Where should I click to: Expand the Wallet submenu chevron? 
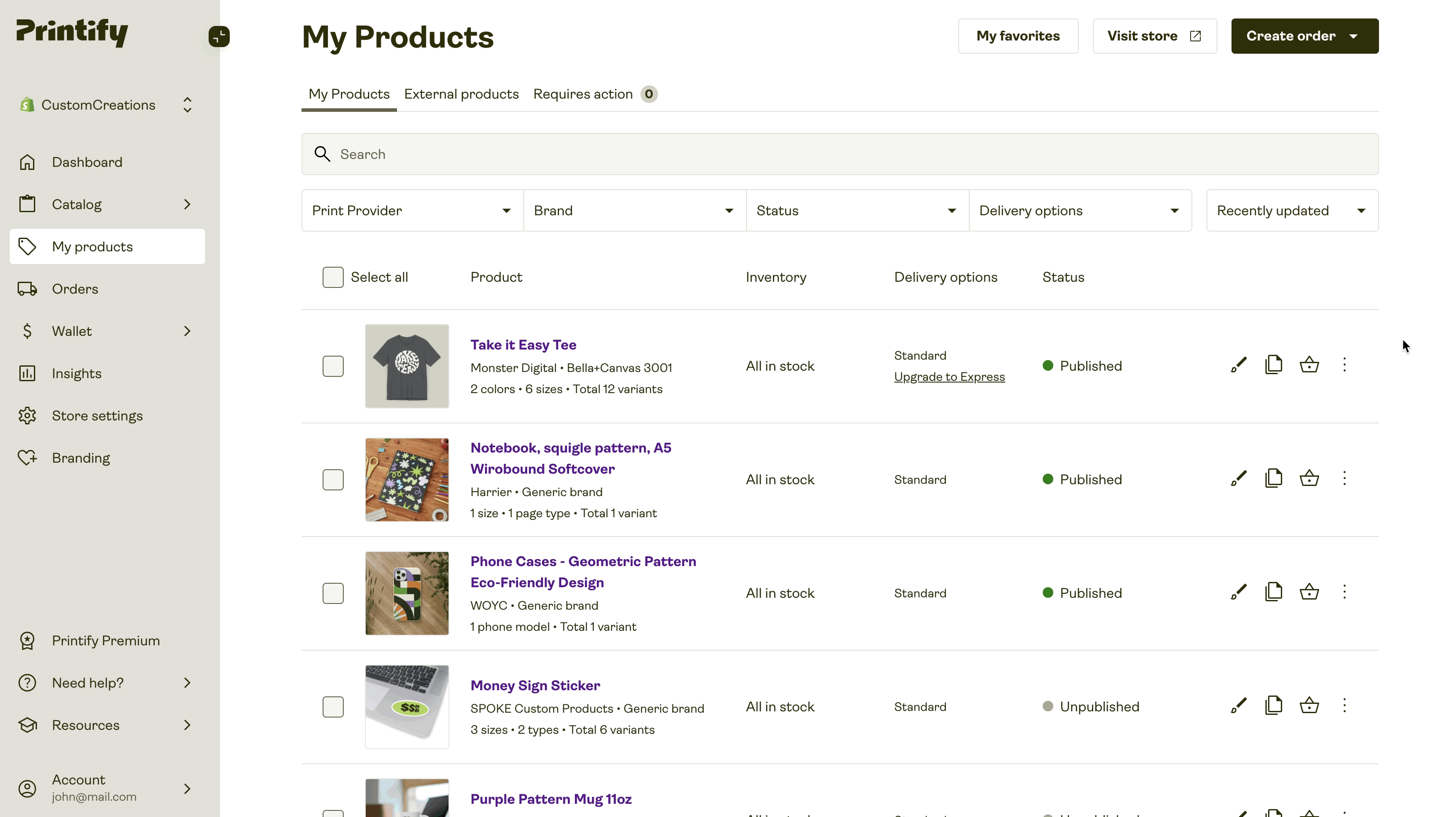tap(187, 331)
